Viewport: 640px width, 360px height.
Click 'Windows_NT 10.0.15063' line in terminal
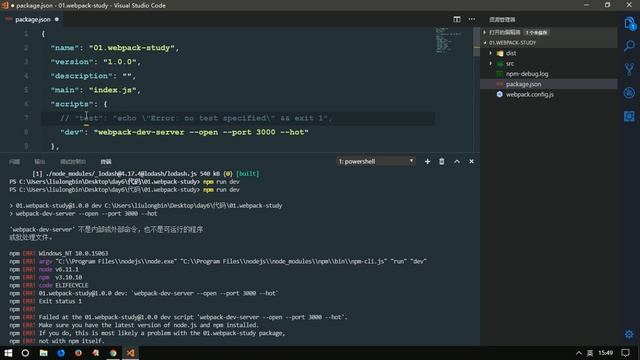(x=73, y=253)
